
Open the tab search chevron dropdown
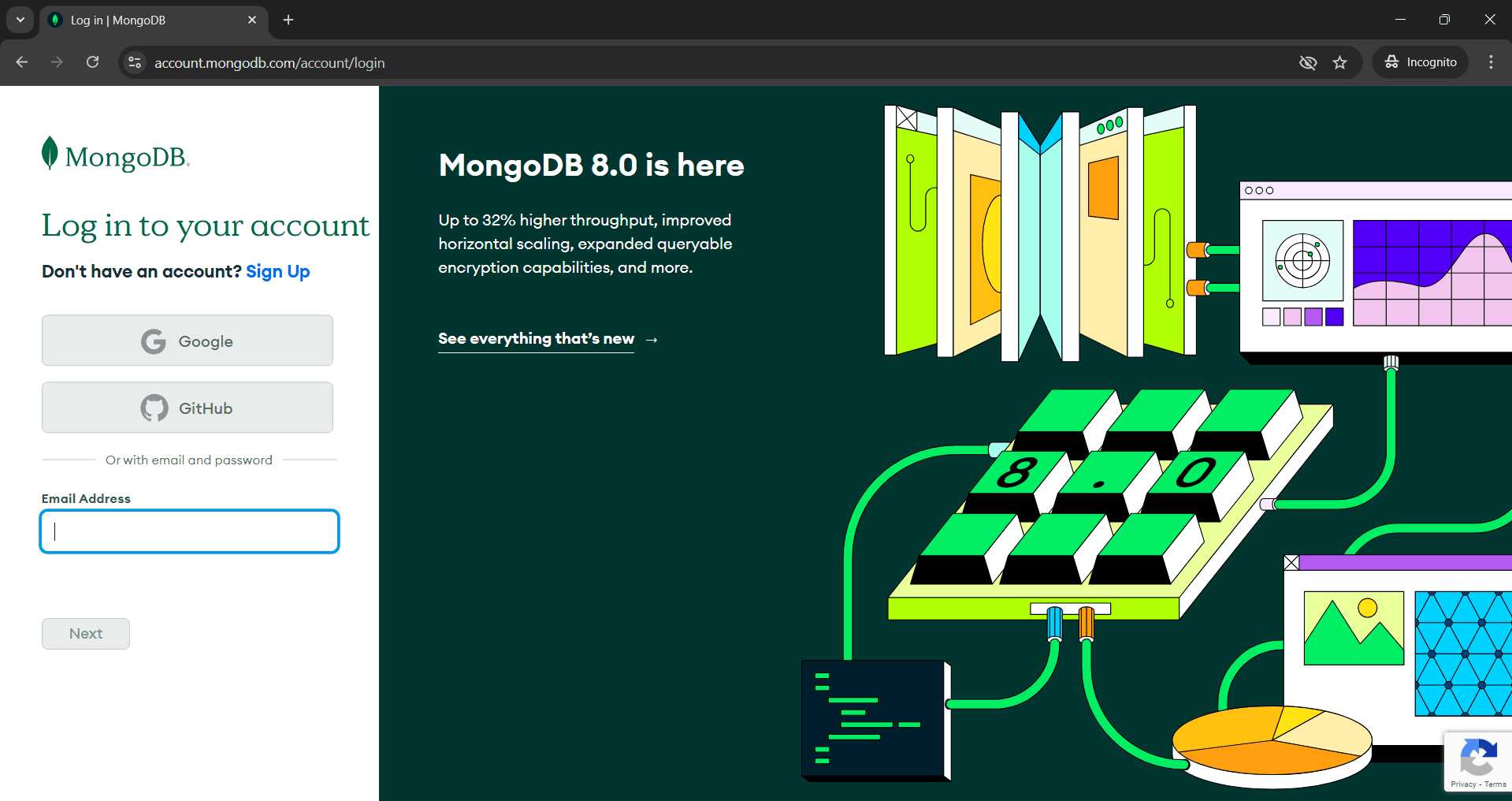20,19
